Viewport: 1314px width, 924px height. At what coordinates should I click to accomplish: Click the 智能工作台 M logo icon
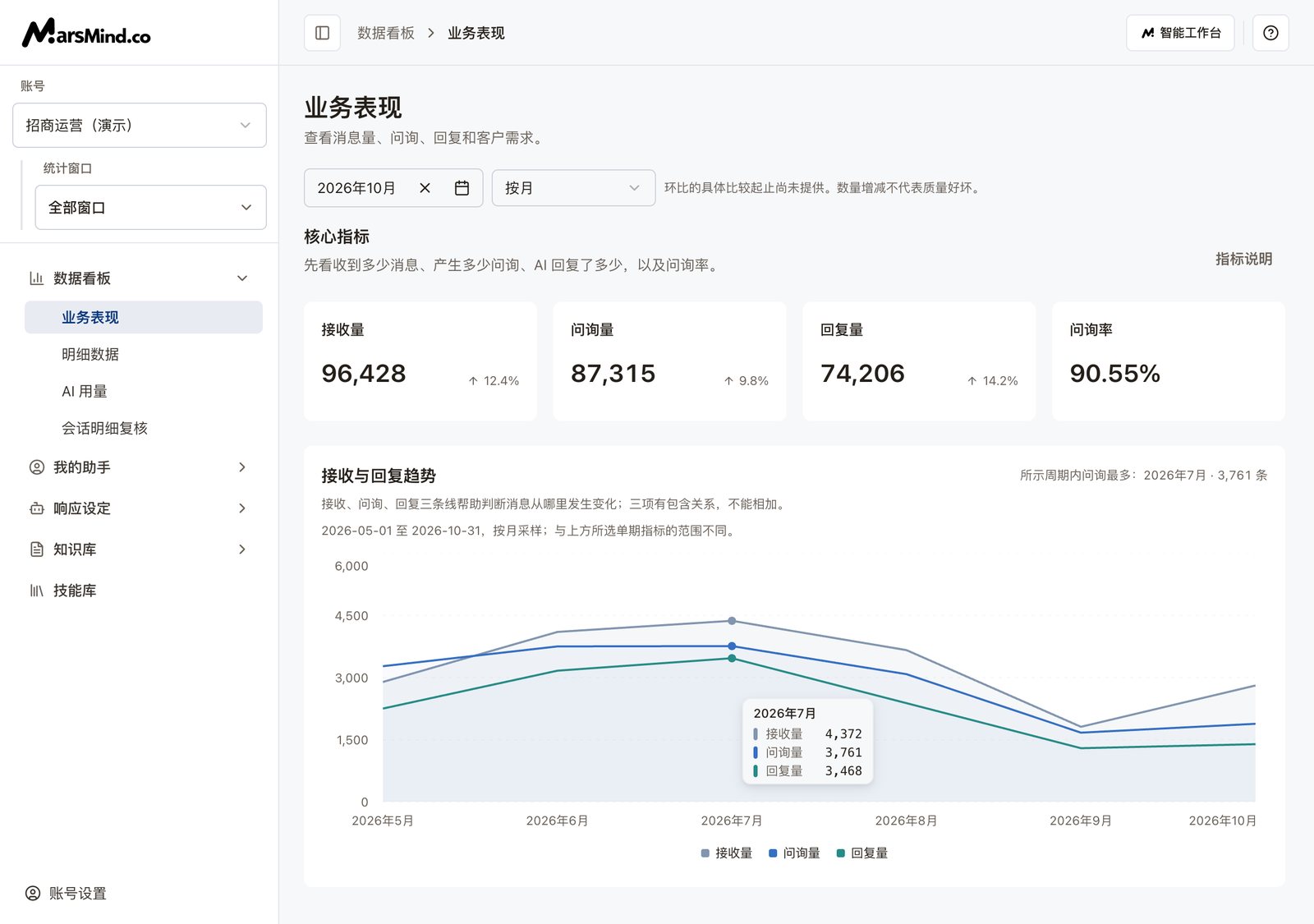tap(1148, 33)
